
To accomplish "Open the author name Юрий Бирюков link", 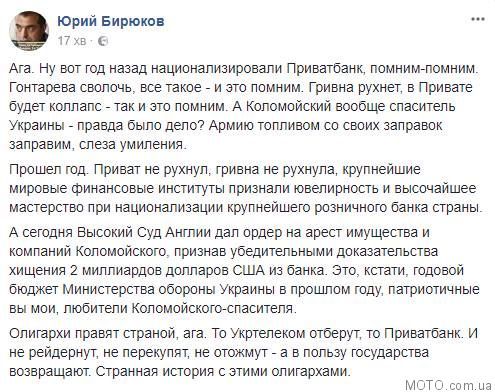I will click(x=111, y=21).
